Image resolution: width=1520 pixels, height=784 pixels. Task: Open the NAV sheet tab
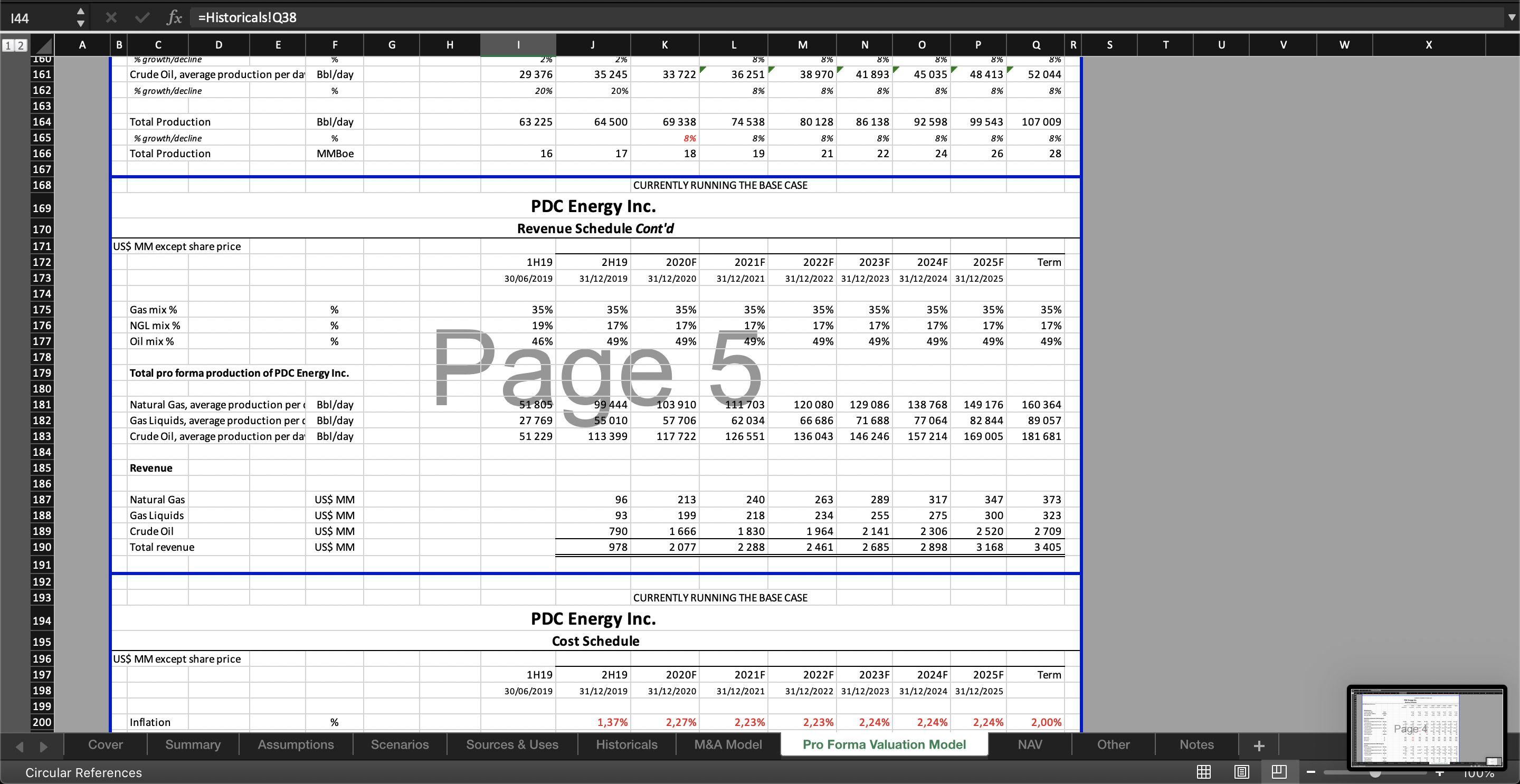[x=1030, y=744]
